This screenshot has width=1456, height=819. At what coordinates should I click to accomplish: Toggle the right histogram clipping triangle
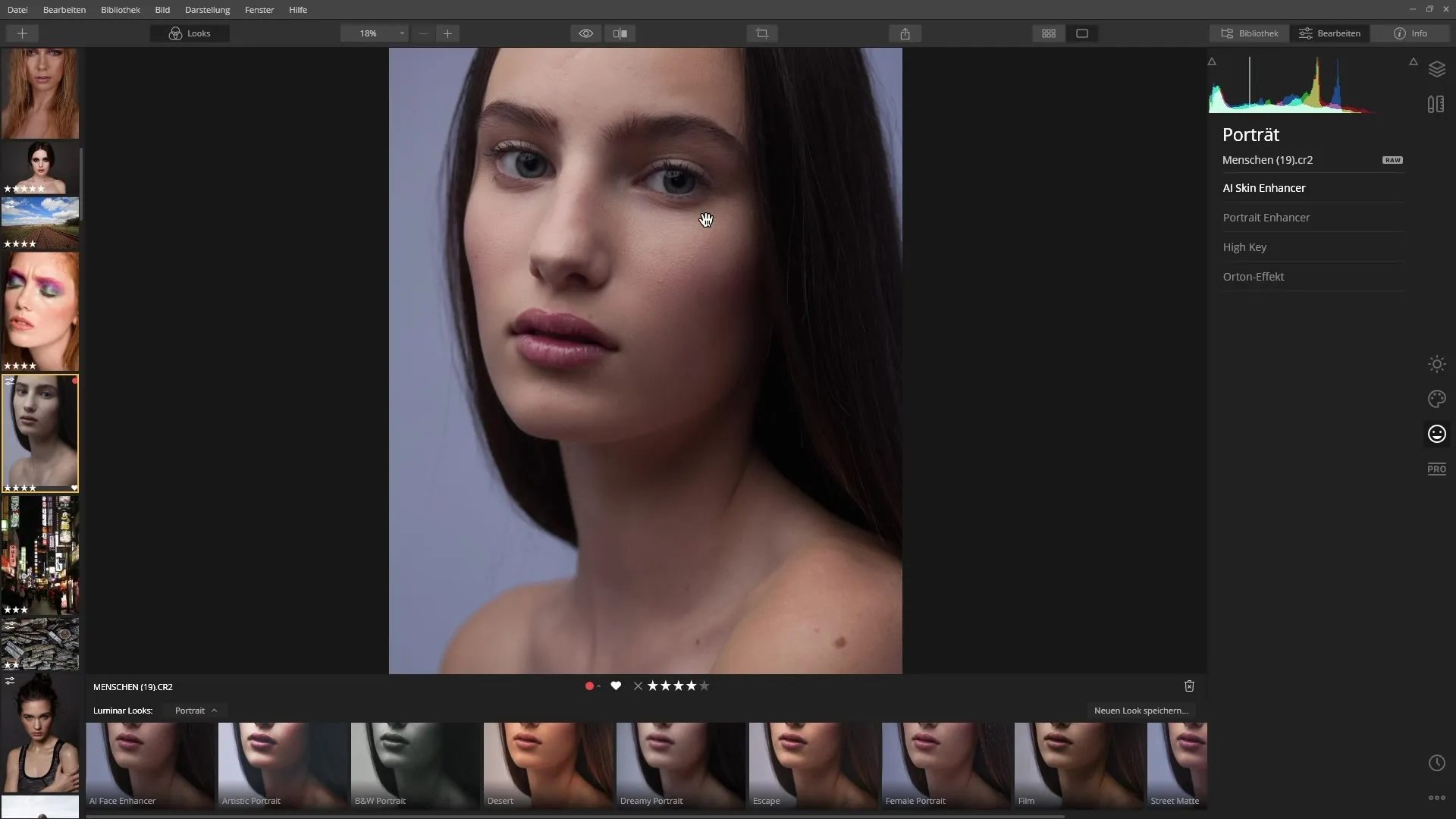tap(1414, 61)
